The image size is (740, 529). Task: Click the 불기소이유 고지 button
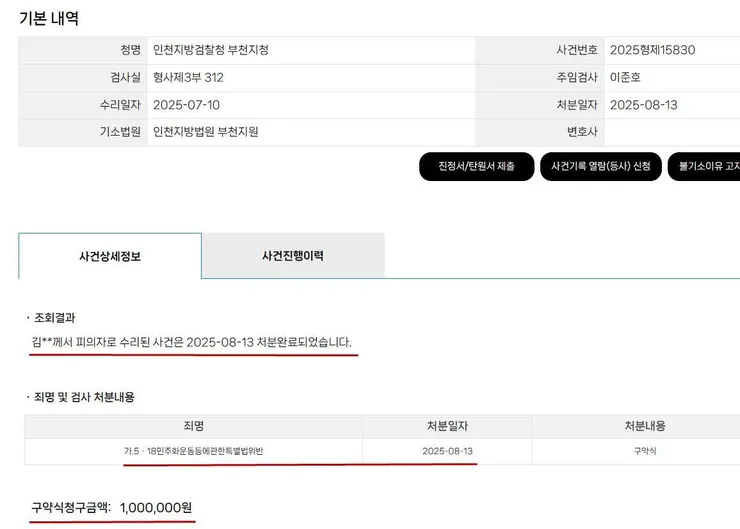point(704,166)
